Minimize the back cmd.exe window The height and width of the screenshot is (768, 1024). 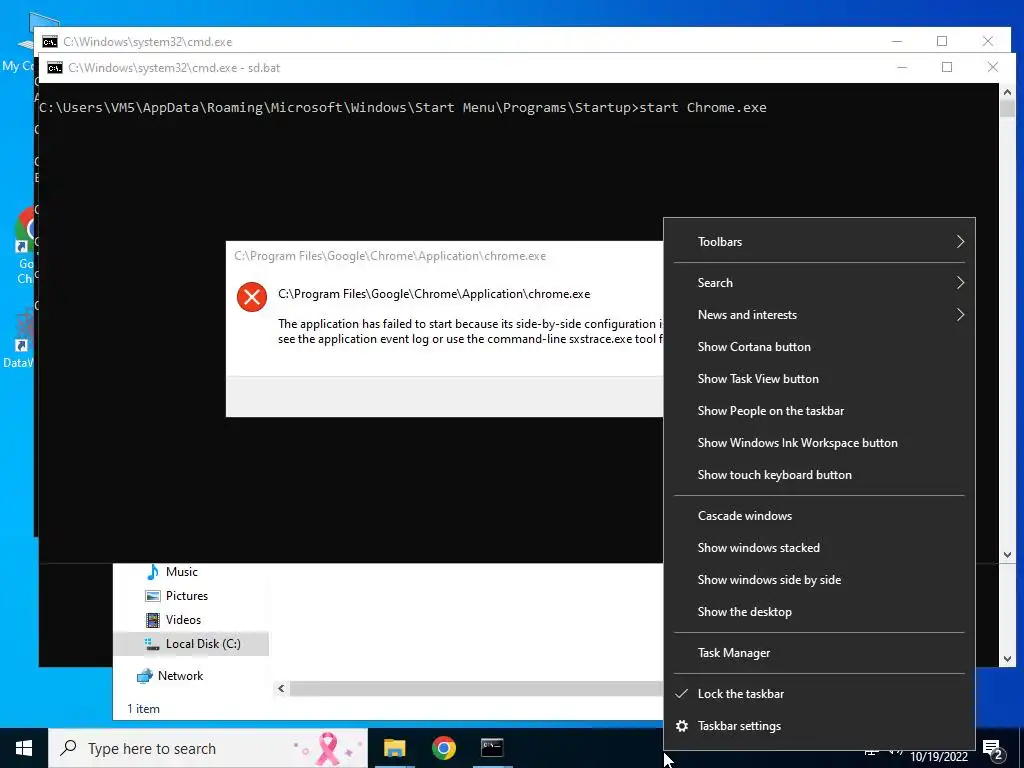pyautogui.click(x=897, y=41)
